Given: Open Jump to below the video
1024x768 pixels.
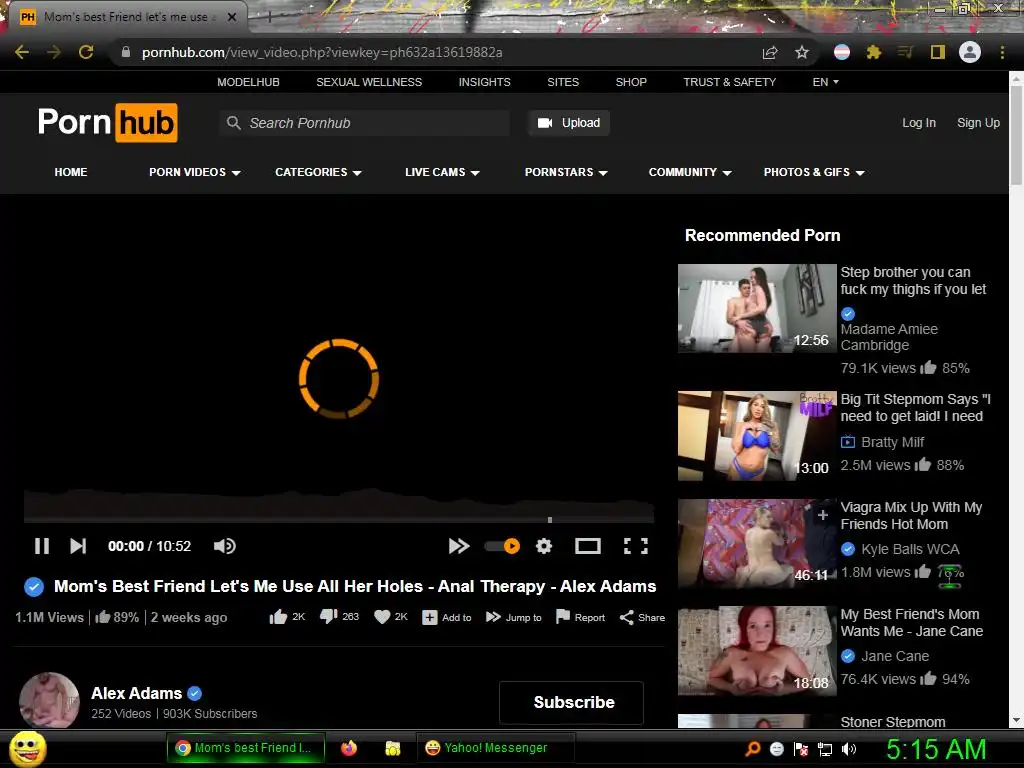Looking at the screenshot, I should [x=514, y=617].
